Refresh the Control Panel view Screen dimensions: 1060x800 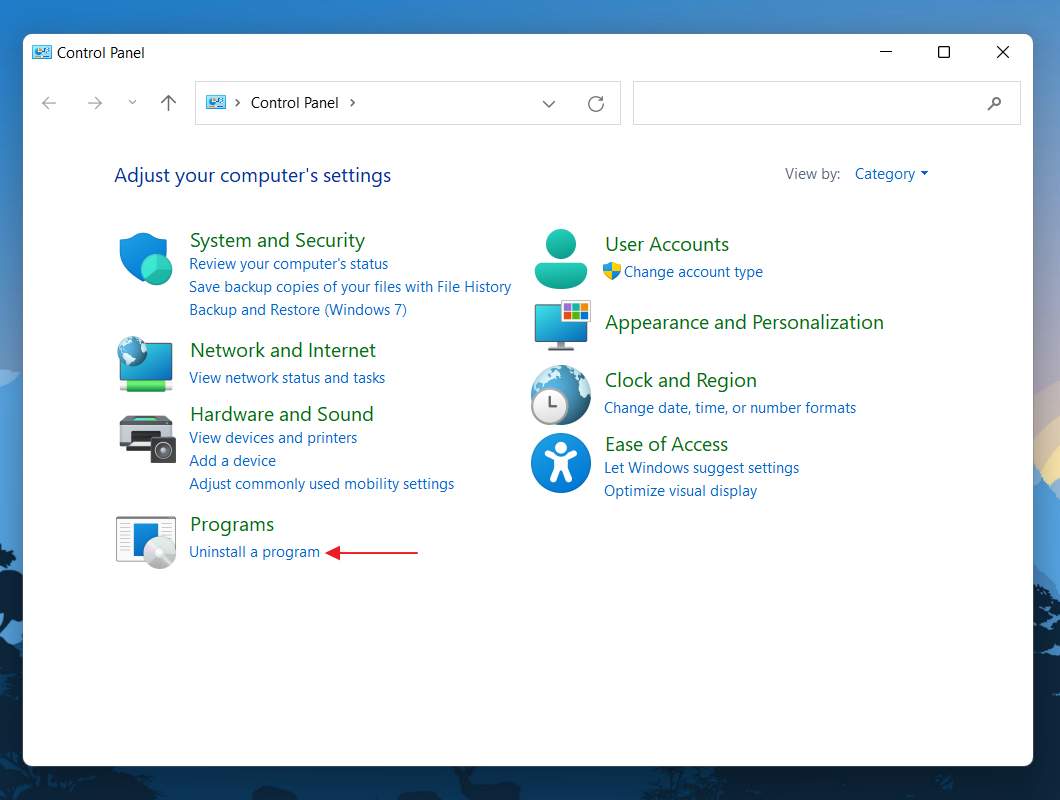[596, 103]
